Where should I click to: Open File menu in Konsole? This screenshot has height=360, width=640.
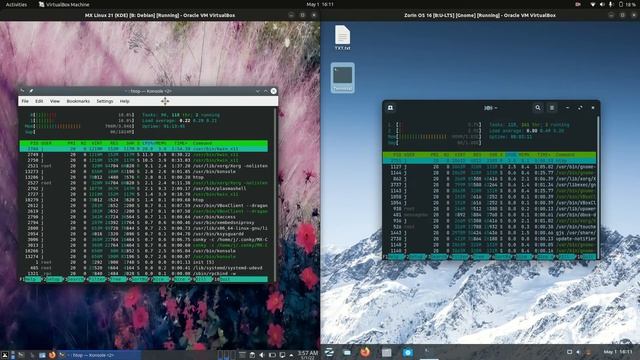25,101
